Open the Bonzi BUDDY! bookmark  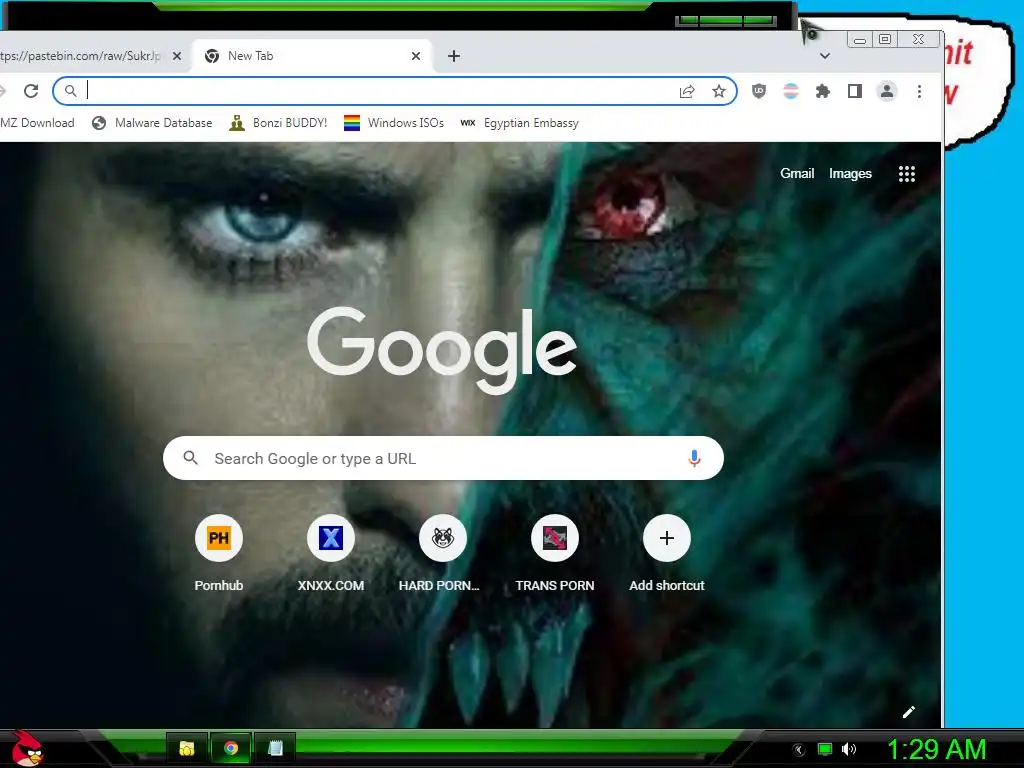coord(279,123)
